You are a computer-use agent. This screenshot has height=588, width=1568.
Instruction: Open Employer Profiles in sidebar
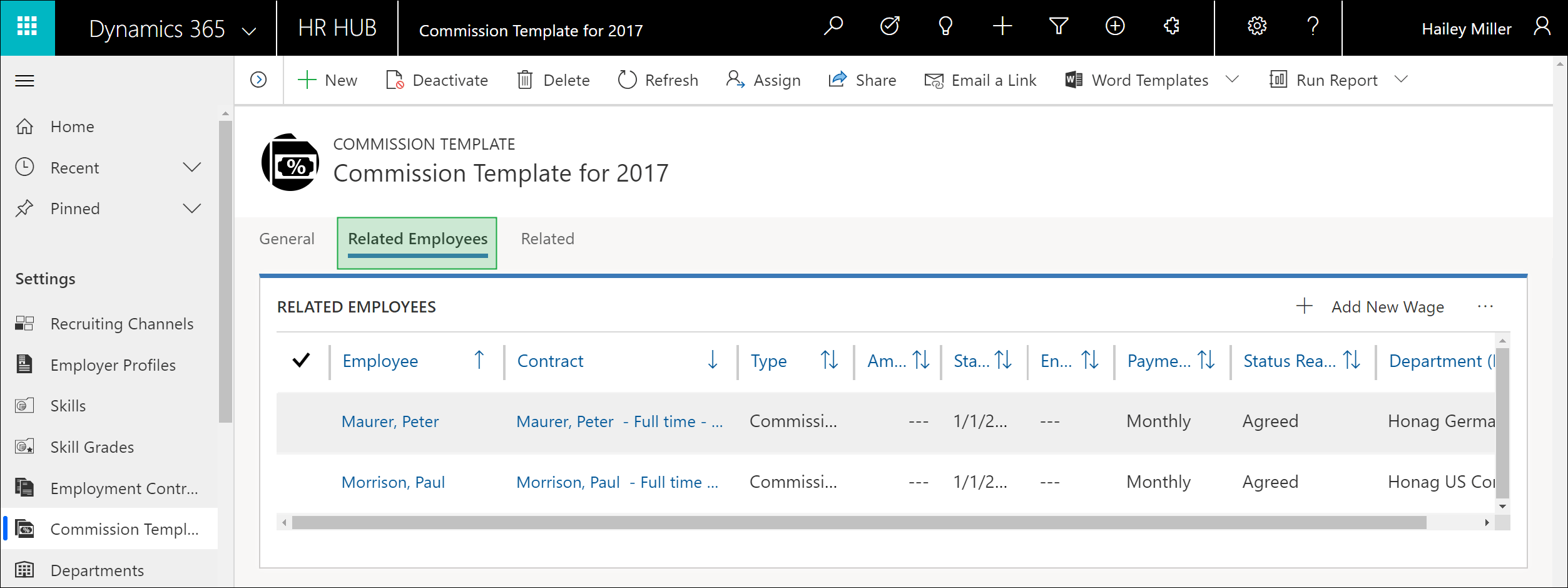[109, 365]
